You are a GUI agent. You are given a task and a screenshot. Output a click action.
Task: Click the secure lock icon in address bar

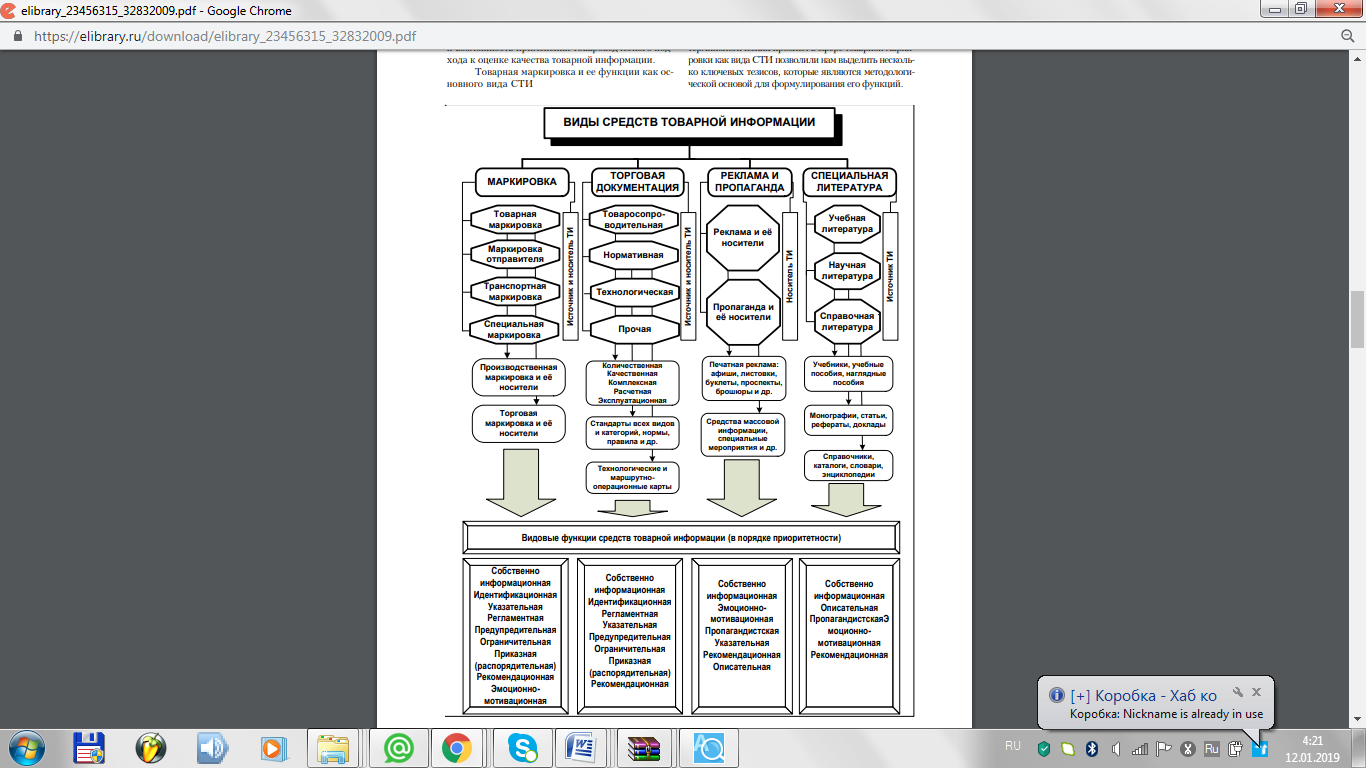19,36
